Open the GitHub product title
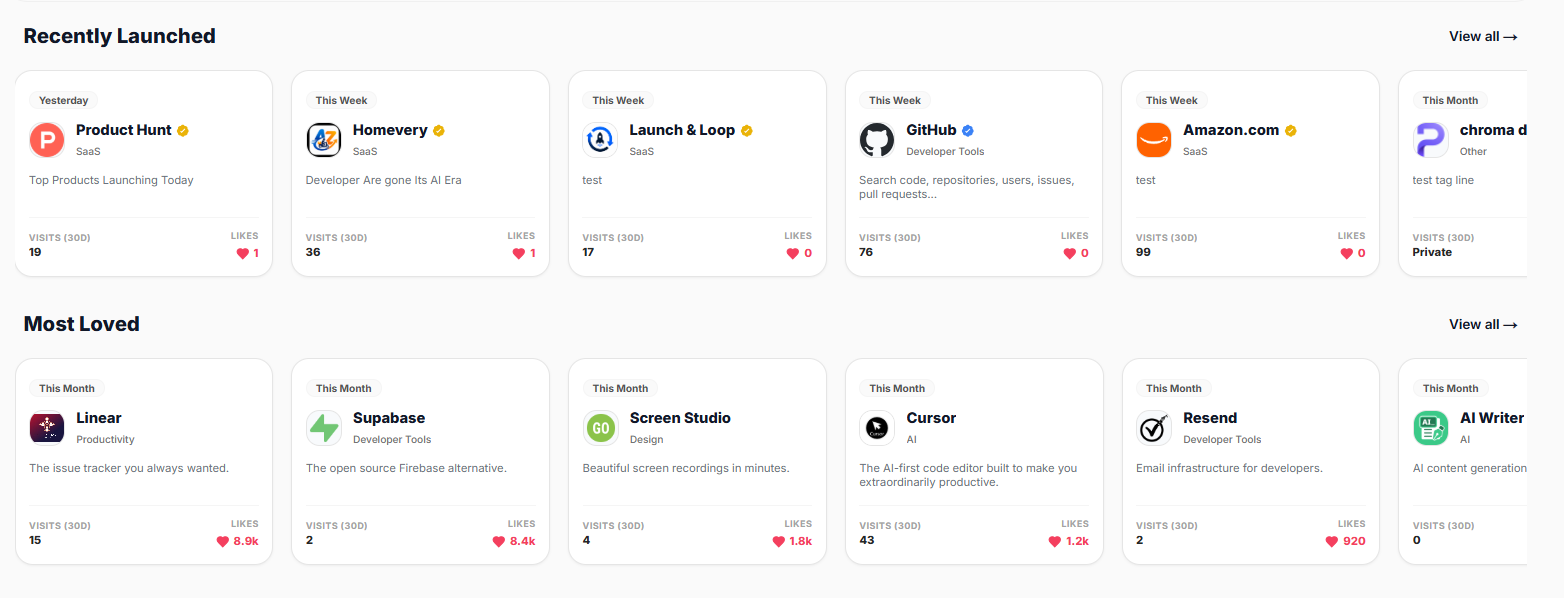Screen dimensions: 1564x598 [x=931, y=130]
